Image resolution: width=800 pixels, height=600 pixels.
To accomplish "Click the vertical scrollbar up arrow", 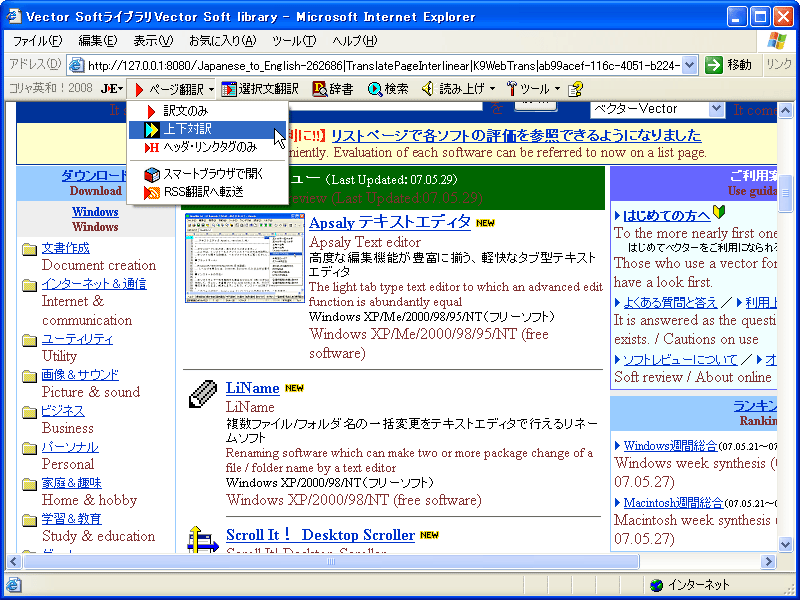I will (x=785, y=110).
